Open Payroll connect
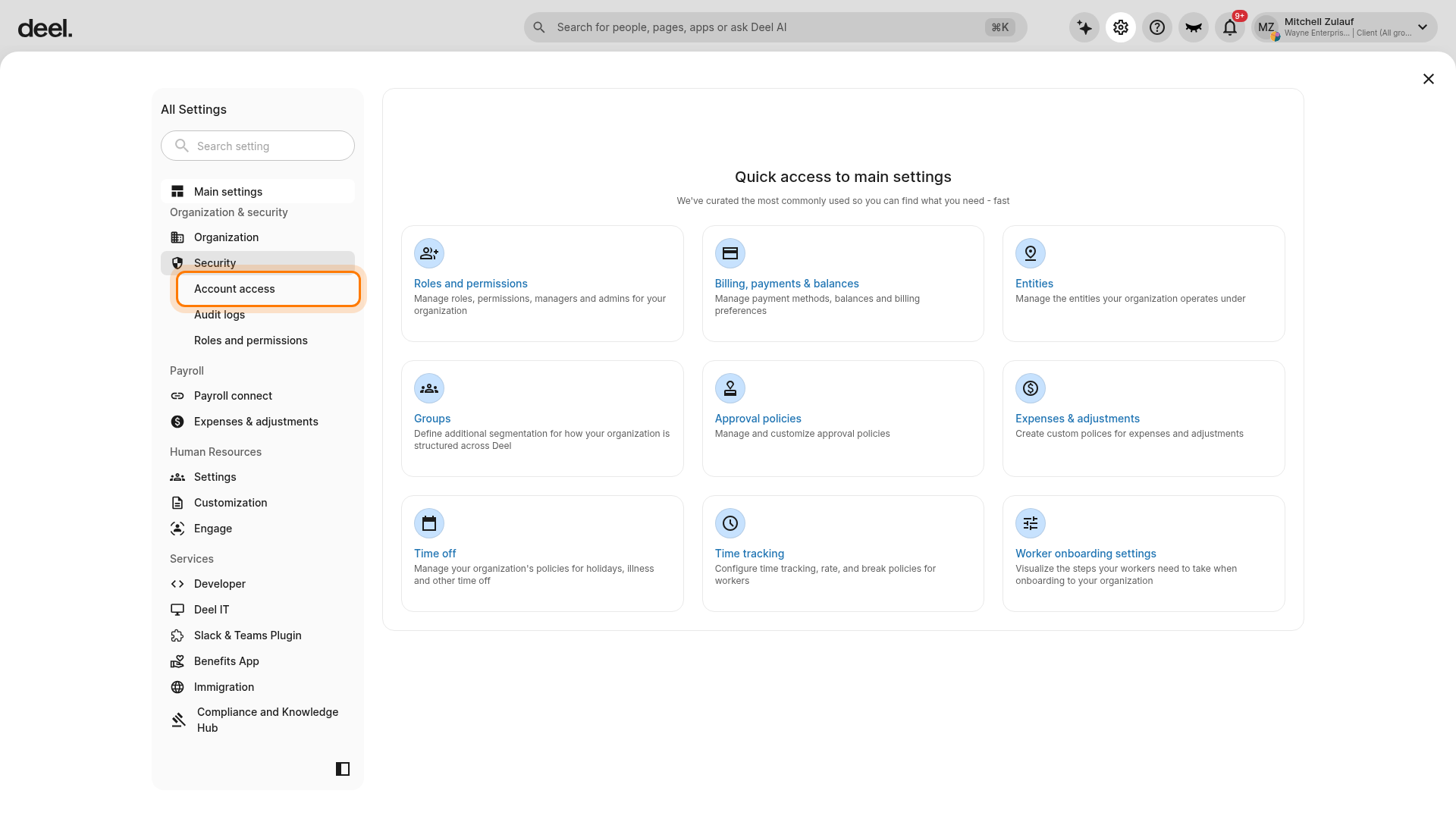The width and height of the screenshot is (1456, 819). tap(258, 396)
